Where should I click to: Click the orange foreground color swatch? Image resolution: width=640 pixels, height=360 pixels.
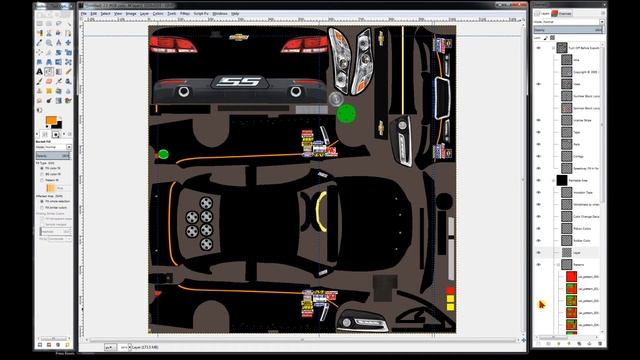coord(51,120)
